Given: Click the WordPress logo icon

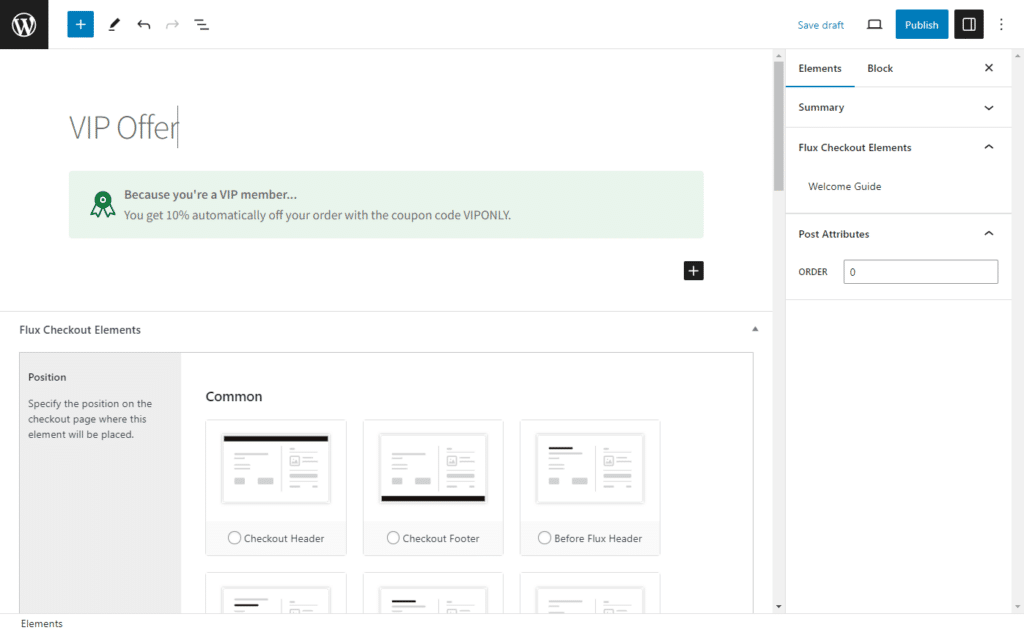Looking at the screenshot, I should (x=24, y=24).
